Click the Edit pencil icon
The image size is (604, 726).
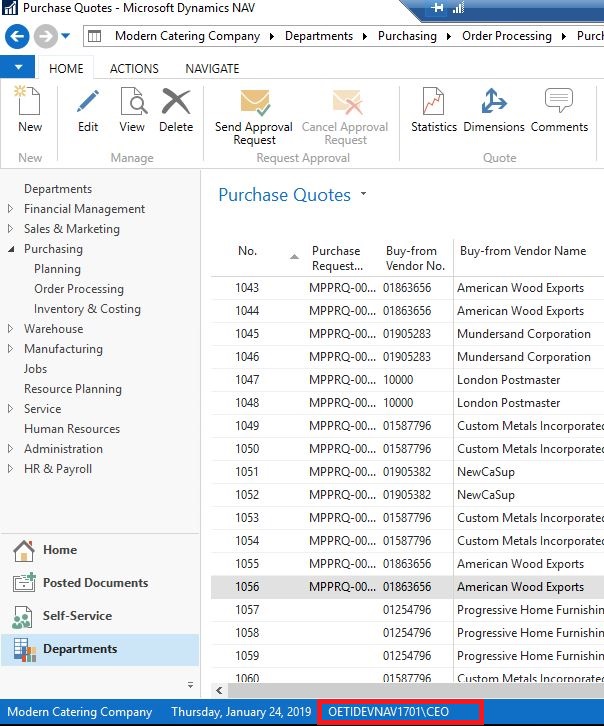tap(88, 101)
